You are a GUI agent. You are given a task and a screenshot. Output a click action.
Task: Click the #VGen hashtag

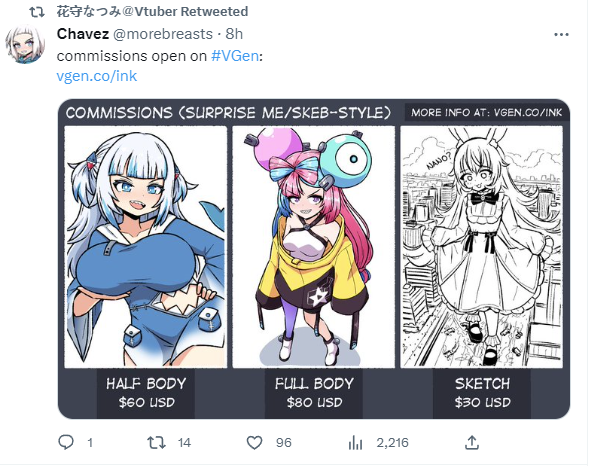[x=235, y=56]
